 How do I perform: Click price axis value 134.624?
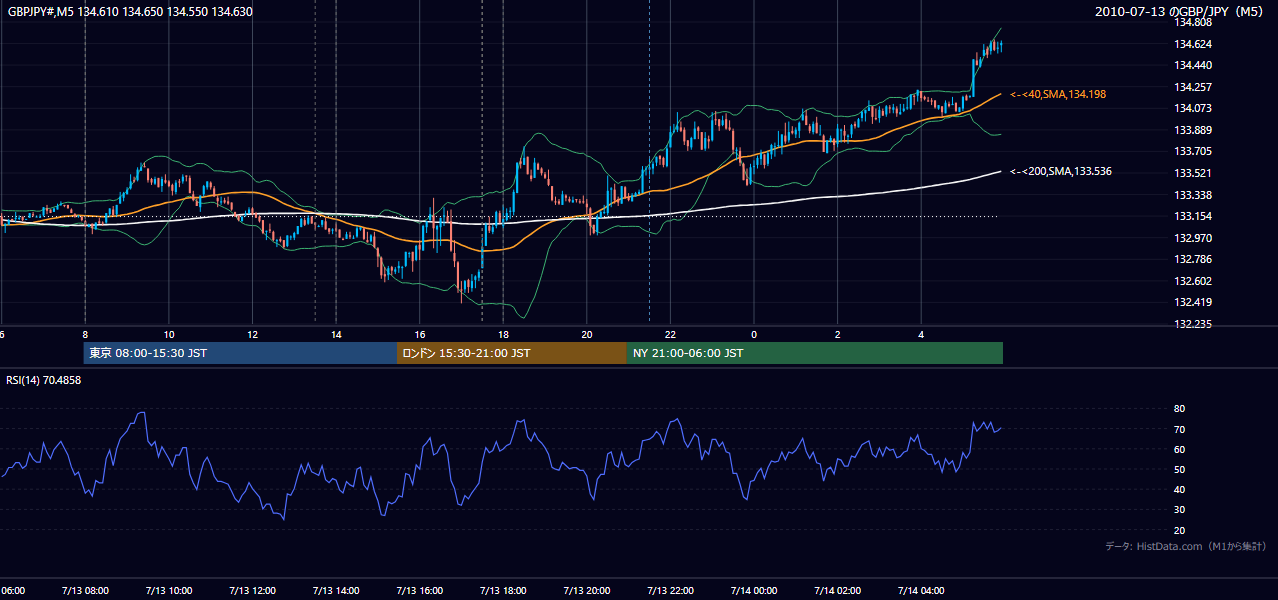pos(1194,44)
